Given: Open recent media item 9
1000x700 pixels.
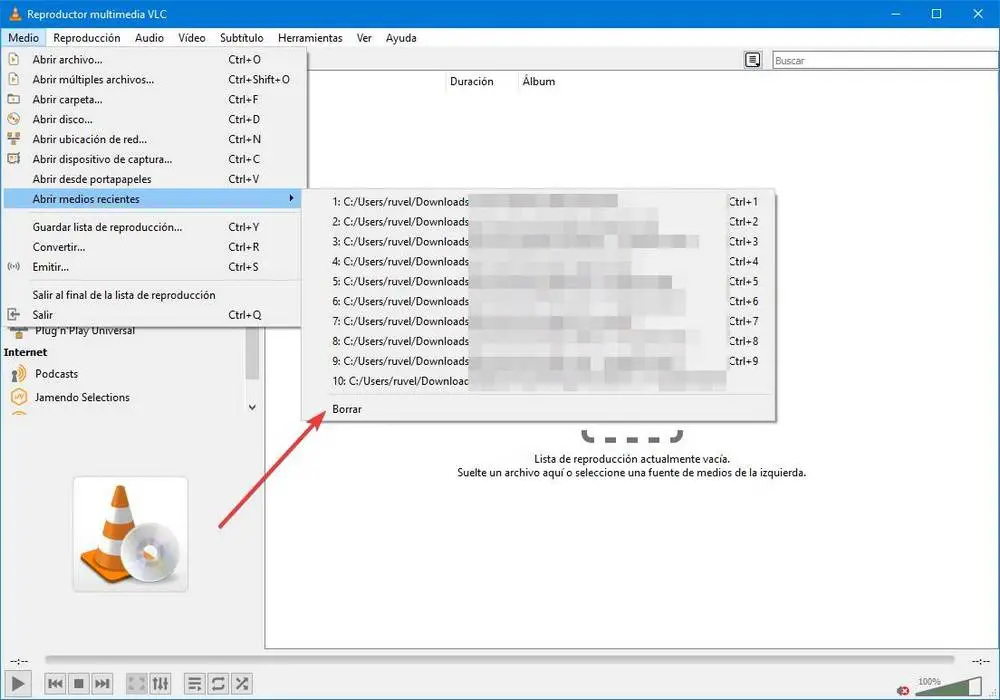Looking at the screenshot, I should [x=538, y=361].
